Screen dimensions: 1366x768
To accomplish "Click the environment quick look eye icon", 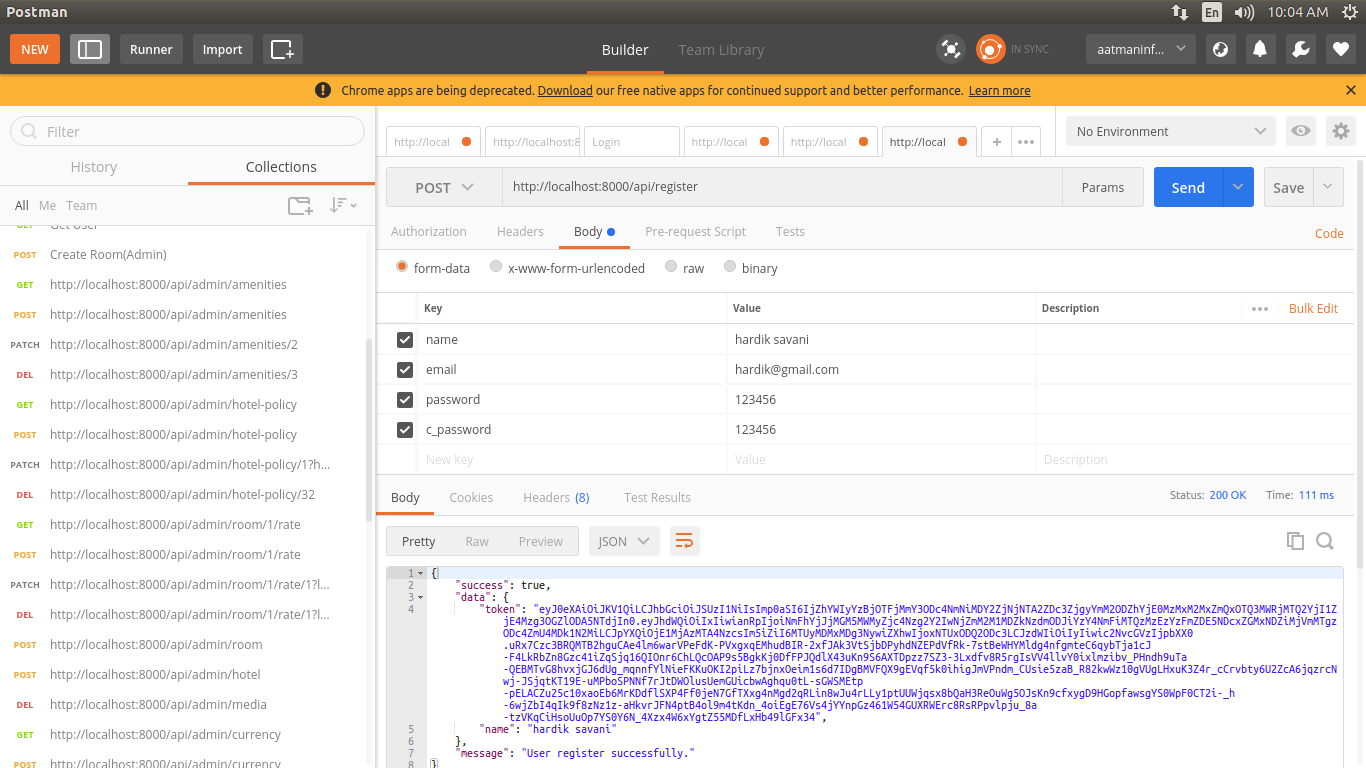I will coord(1300,131).
